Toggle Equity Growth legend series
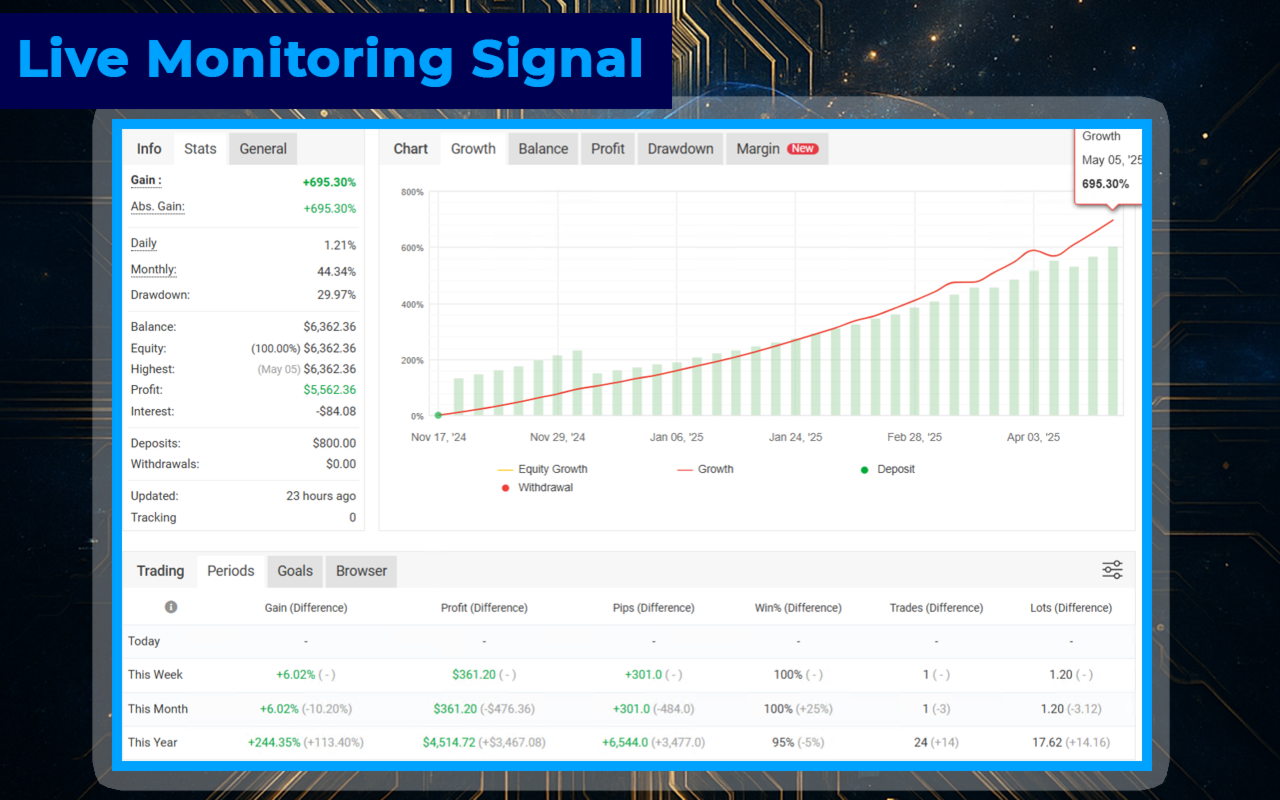 pyautogui.click(x=542, y=469)
